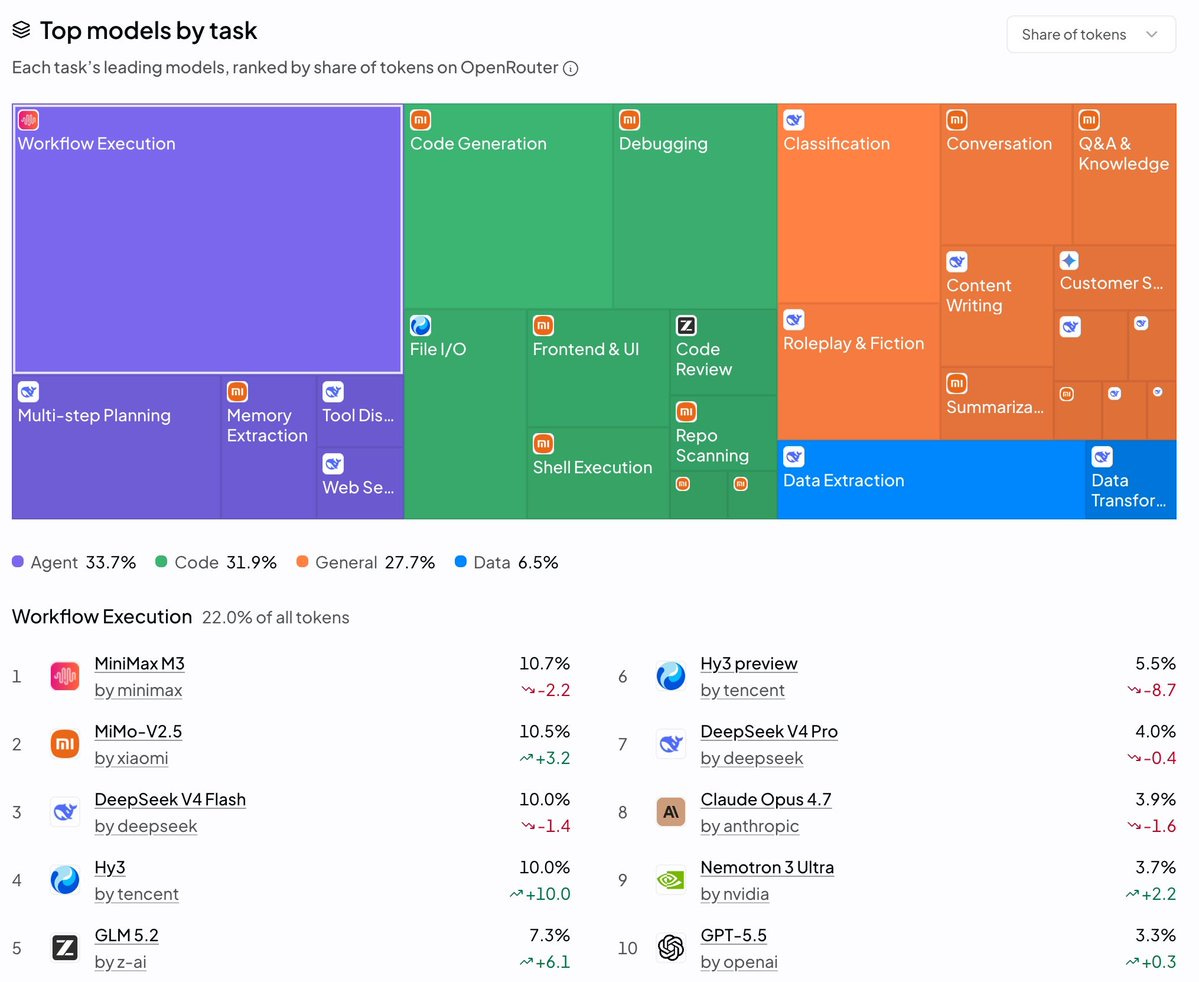Open the GPT-5.5 model link
Screen dimensions: 1199x982
pyautogui.click(x=733, y=936)
